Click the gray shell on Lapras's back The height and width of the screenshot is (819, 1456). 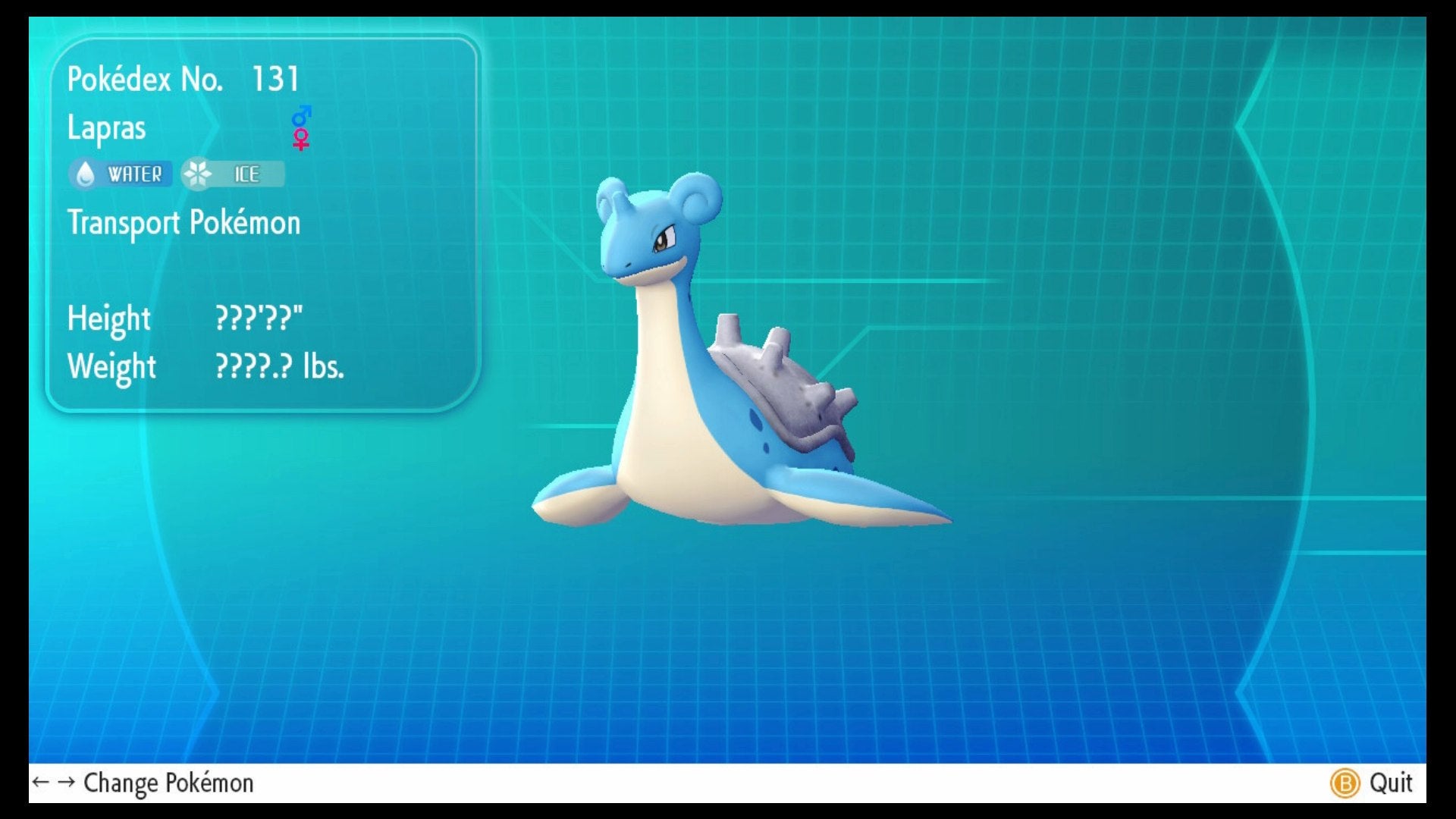[781, 383]
